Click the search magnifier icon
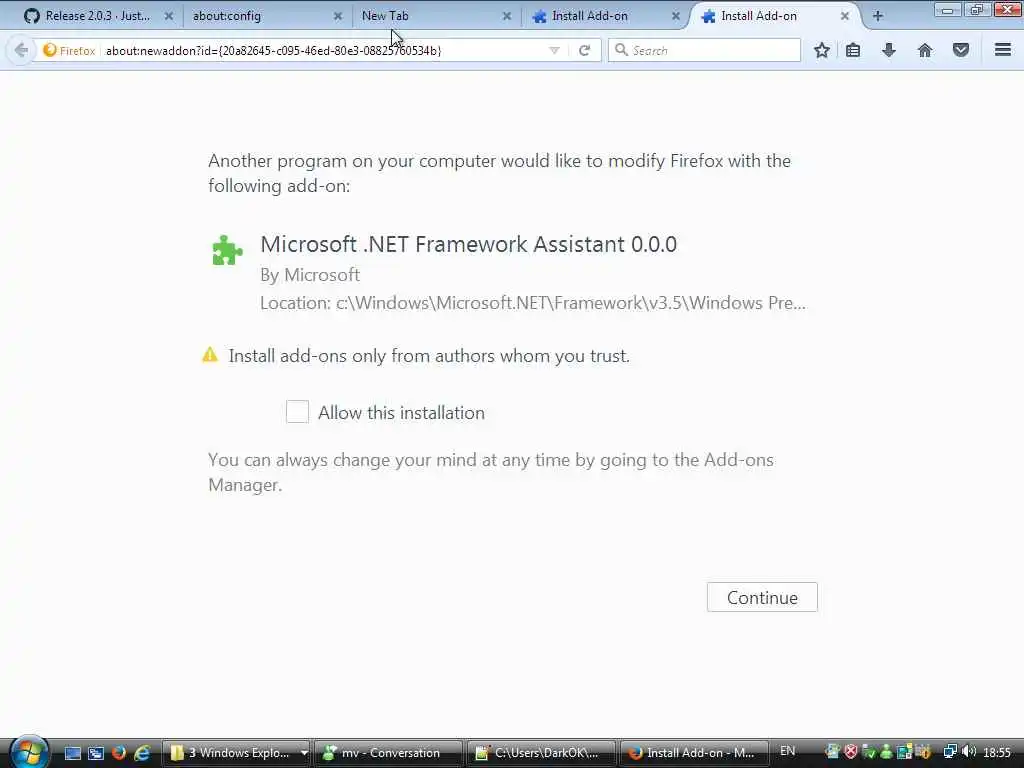This screenshot has height=768, width=1024. click(x=622, y=50)
